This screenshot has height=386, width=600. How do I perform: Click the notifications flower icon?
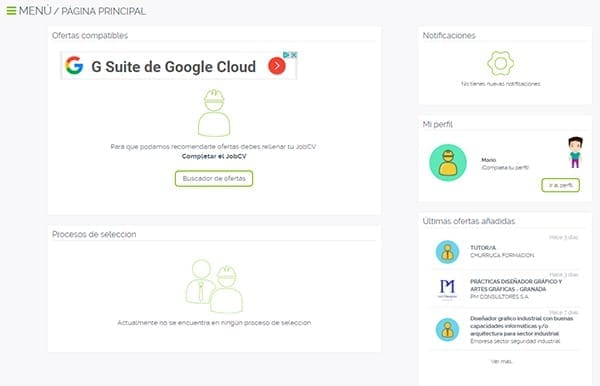501,64
